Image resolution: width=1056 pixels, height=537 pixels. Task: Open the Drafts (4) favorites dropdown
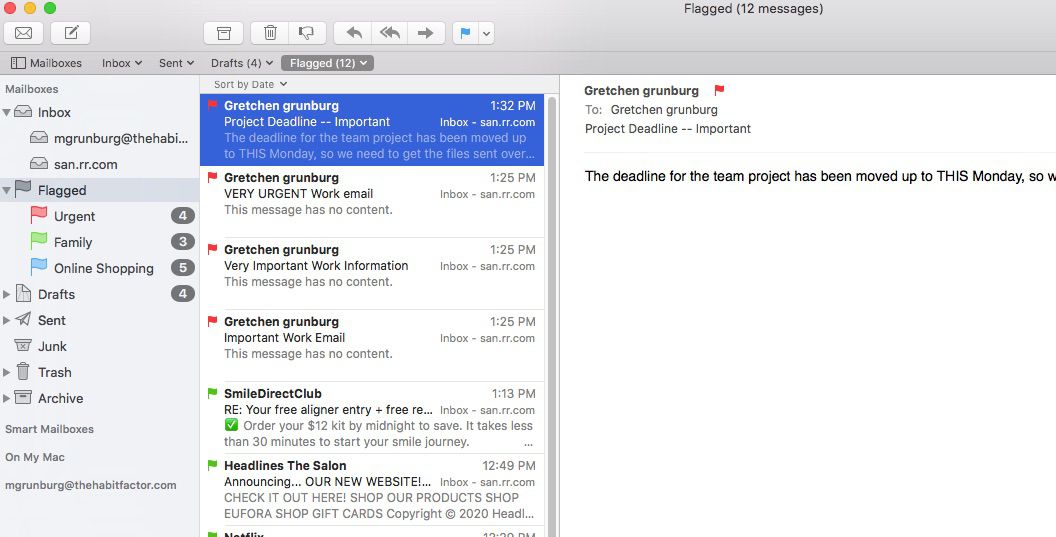click(242, 63)
